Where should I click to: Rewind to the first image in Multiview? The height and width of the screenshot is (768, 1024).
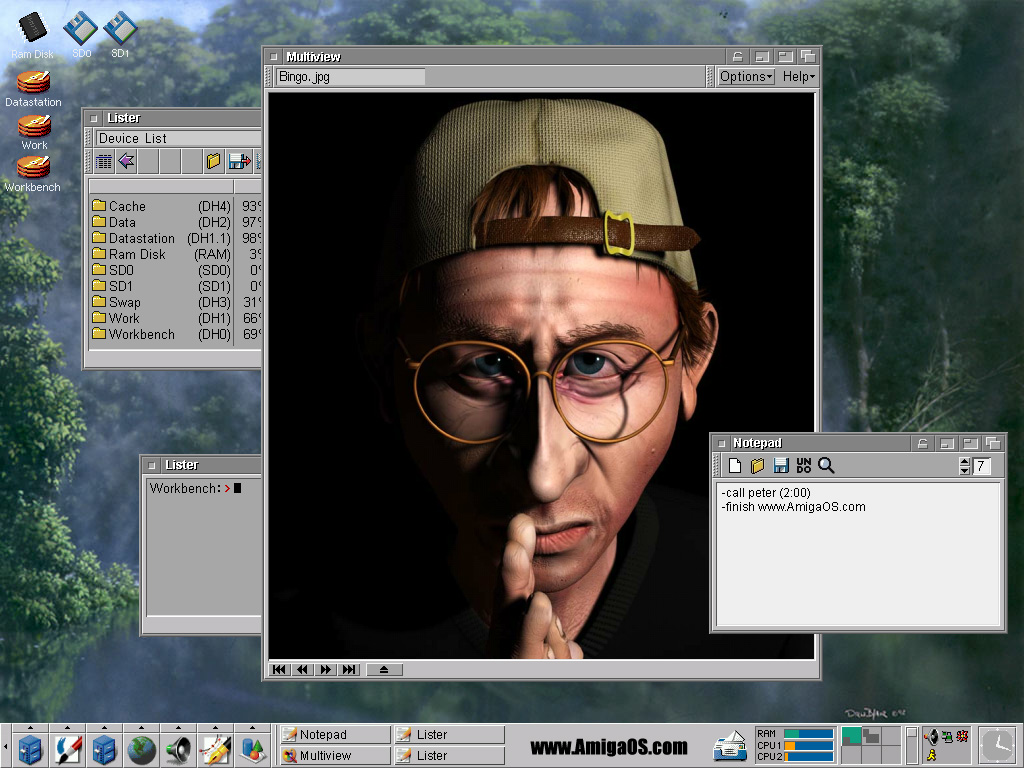point(280,670)
